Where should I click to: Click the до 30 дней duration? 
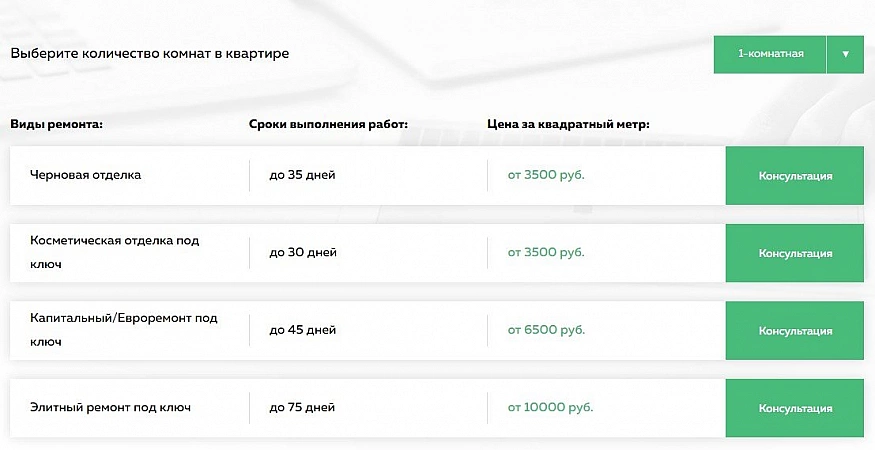click(303, 253)
